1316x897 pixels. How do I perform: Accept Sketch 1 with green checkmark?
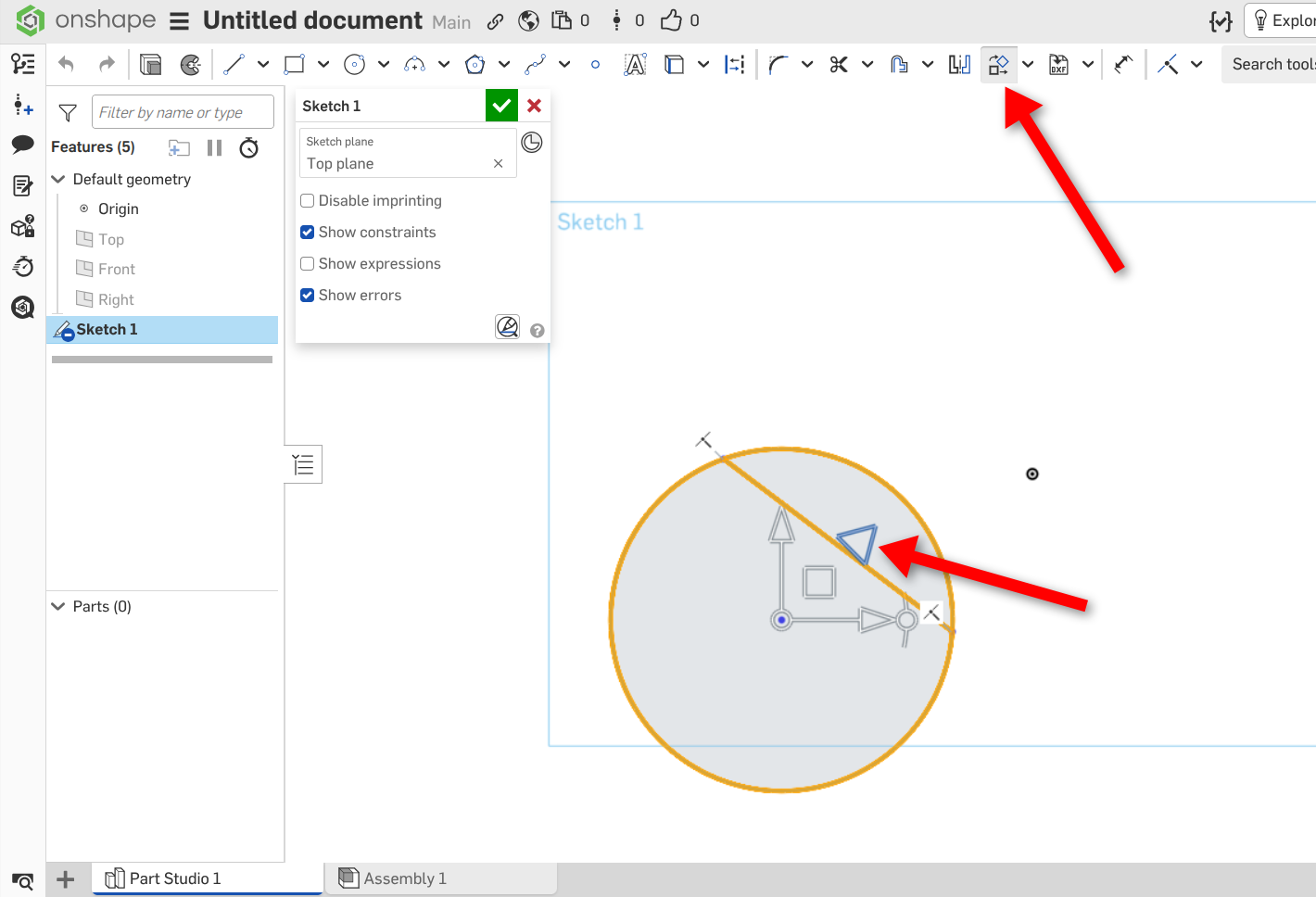click(501, 106)
